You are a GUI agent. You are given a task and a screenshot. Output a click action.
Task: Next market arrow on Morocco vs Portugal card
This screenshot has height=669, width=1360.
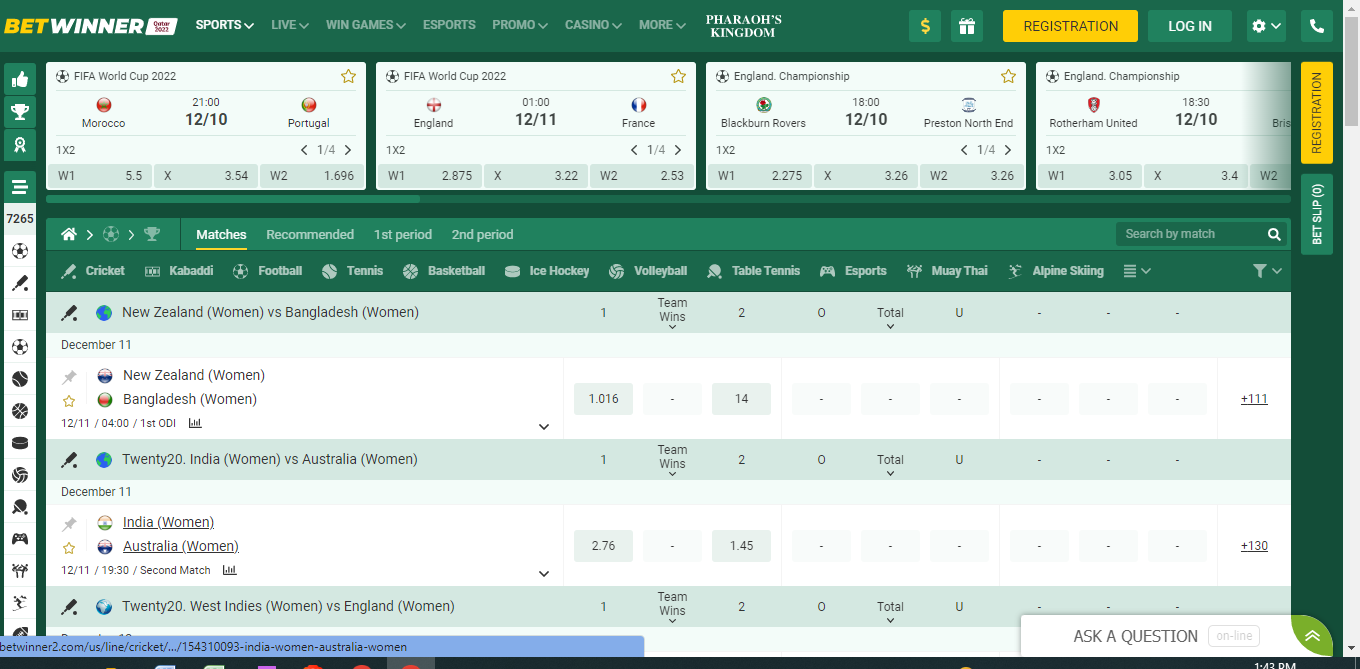[x=348, y=150]
